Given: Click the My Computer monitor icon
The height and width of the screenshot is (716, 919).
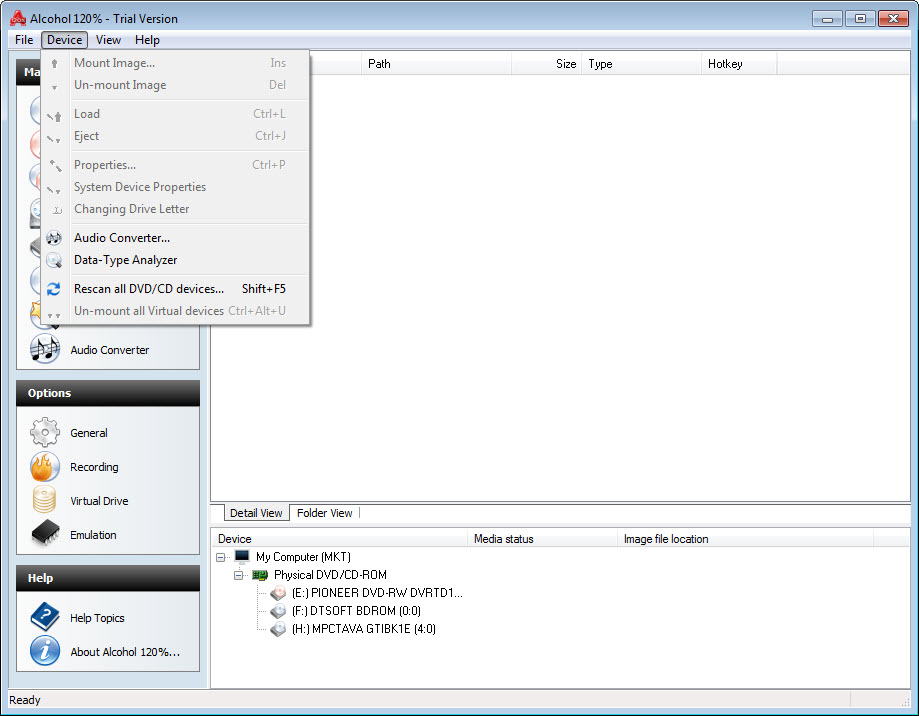Looking at the screenshot, I should (242, 556).
